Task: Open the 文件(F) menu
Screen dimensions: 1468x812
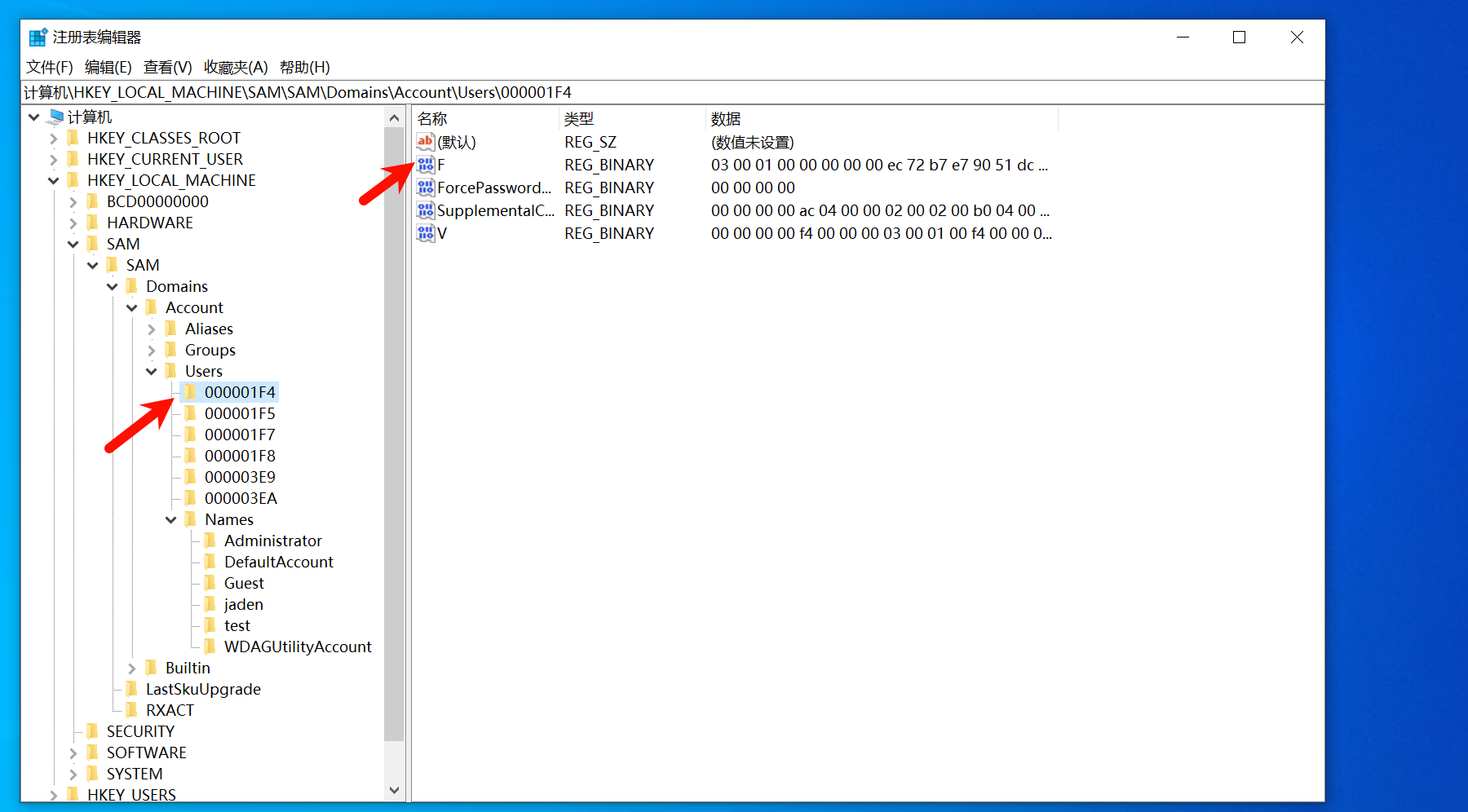Action: tap(49, 67)
